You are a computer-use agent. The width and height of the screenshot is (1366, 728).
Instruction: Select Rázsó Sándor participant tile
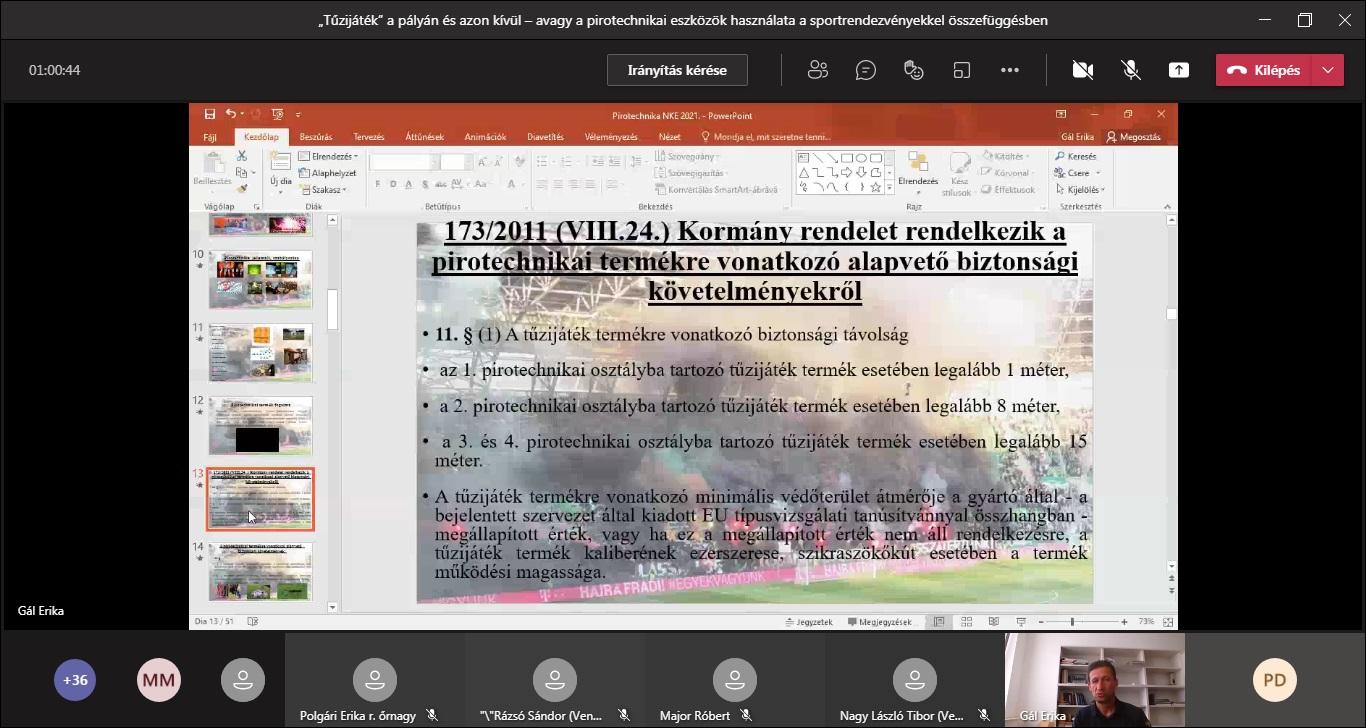555,680
